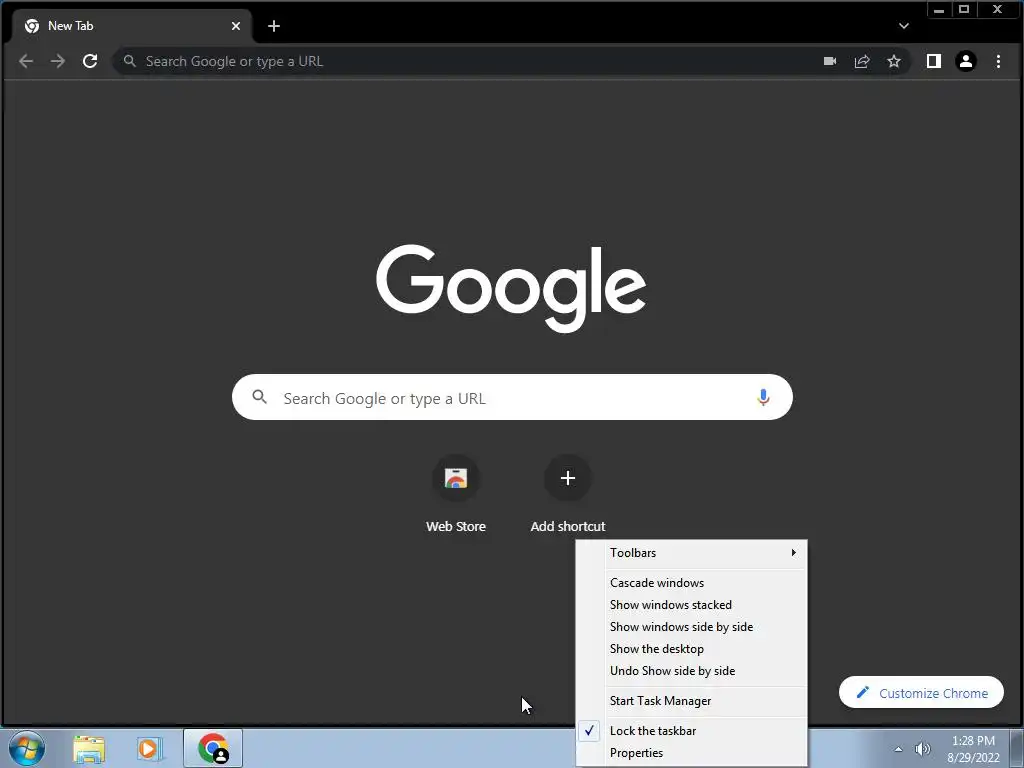Screen dimensions: 1024x768
Task: Click the magnifier in Google search box
Action: click(259, 397)
